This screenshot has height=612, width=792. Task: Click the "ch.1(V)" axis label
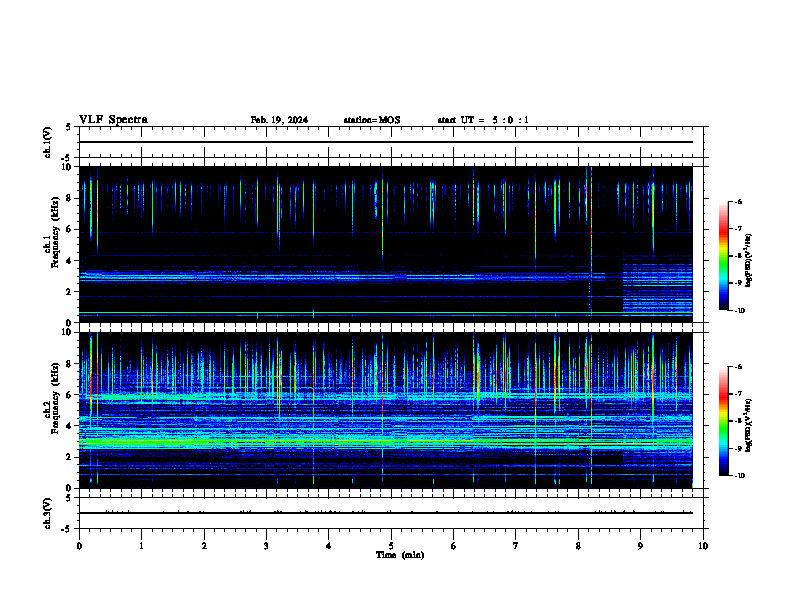point(48,142)
